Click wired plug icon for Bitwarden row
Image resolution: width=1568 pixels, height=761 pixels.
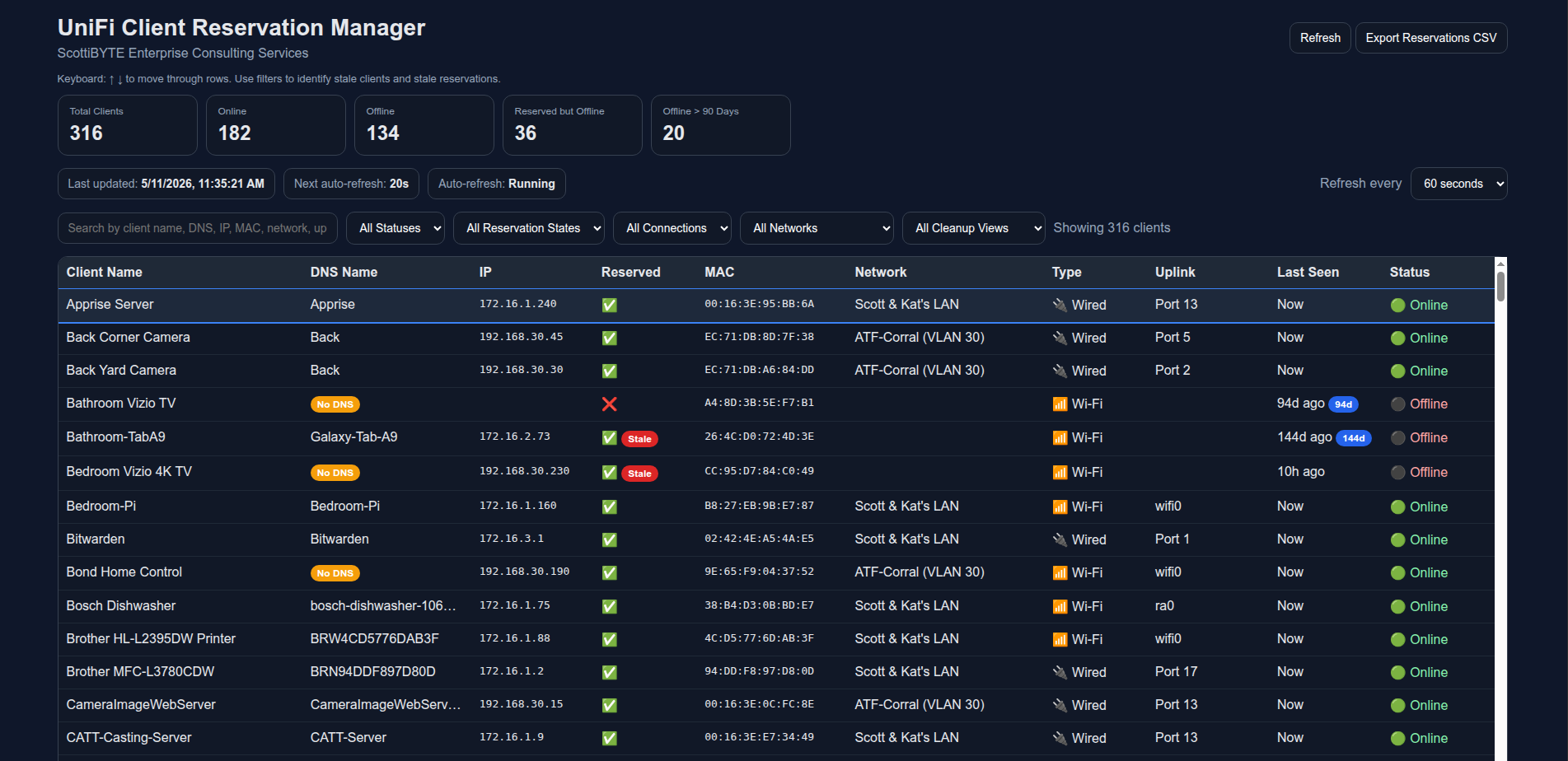pyautogui.click(x=1060, y=539)
